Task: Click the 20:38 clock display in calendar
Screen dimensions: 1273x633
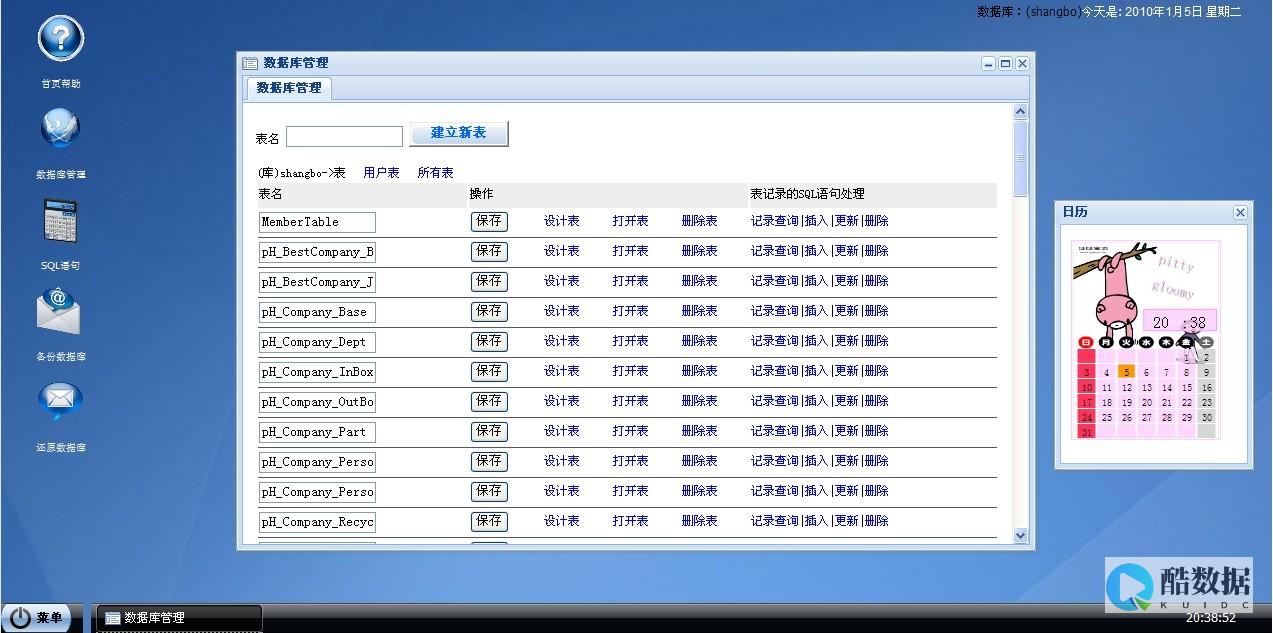Action: tap(1180, 322)
